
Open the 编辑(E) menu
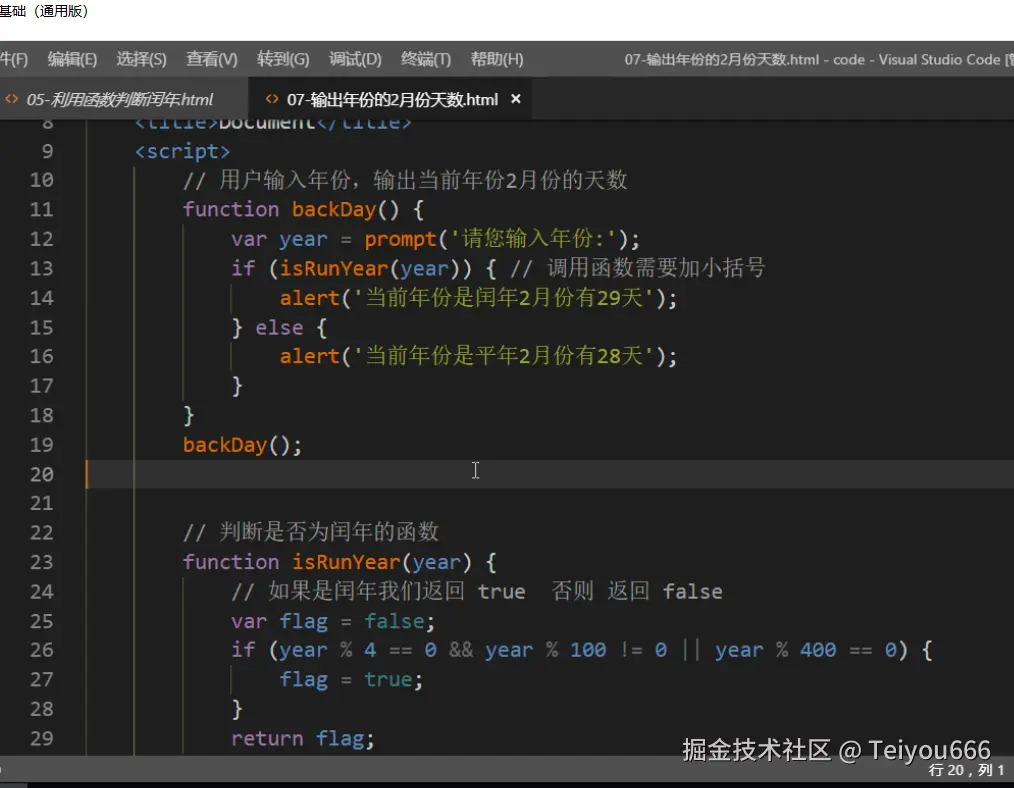click(x=72, y=59)
